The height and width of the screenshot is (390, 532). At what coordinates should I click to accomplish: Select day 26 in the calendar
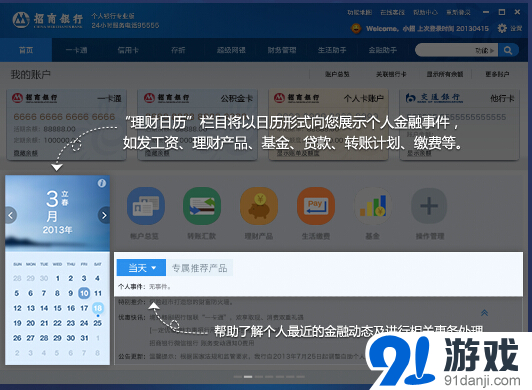(x=17, y=338)
